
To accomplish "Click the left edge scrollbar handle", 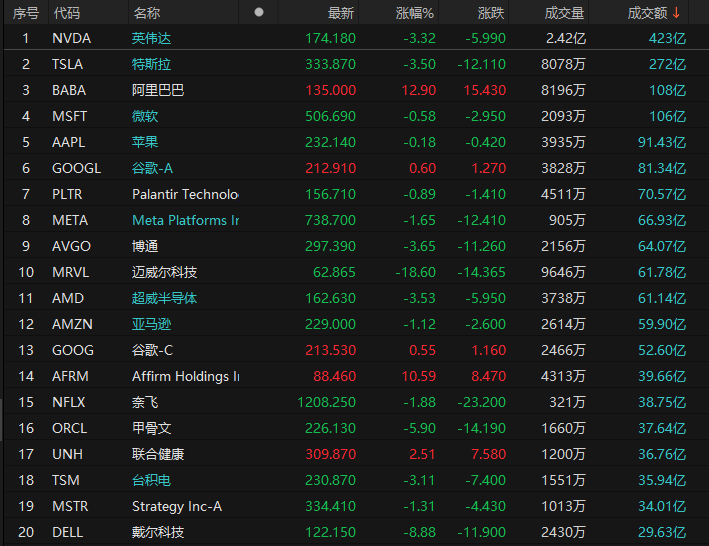I will (x=1, y=419).
